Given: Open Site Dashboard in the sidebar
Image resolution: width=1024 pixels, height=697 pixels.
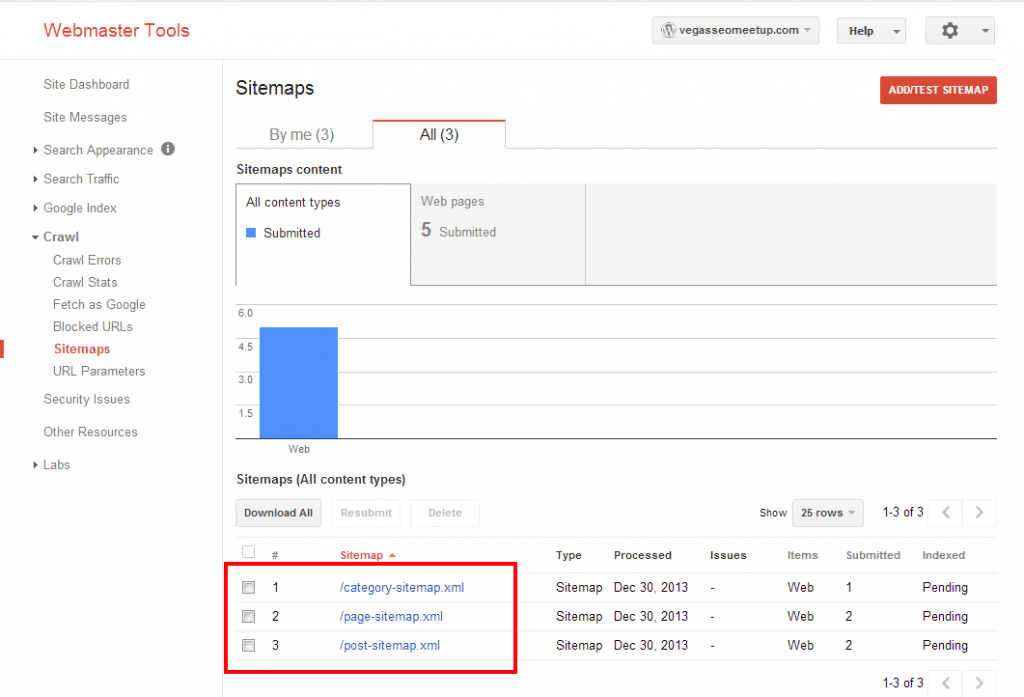Looking at the screenshot, I should click(x=86, y=84).
